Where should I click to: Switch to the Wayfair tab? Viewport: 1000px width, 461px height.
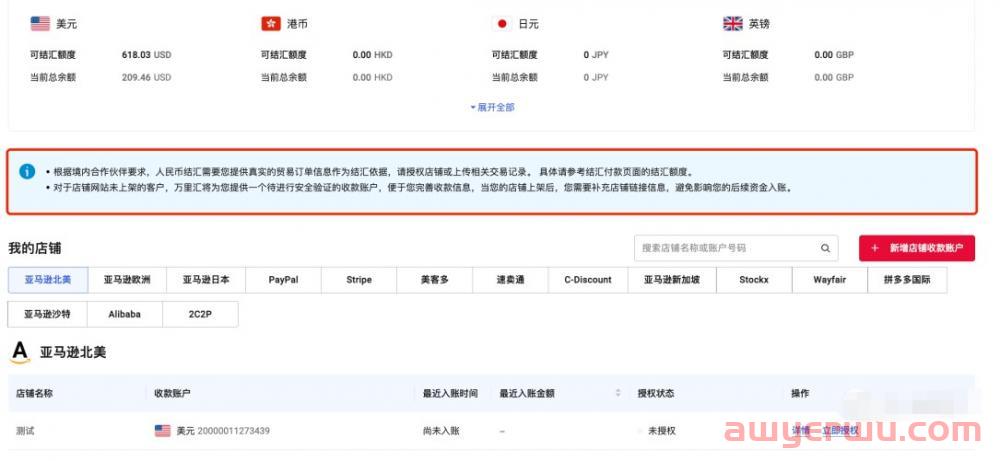pyautogui.click(x=830, y=280)
